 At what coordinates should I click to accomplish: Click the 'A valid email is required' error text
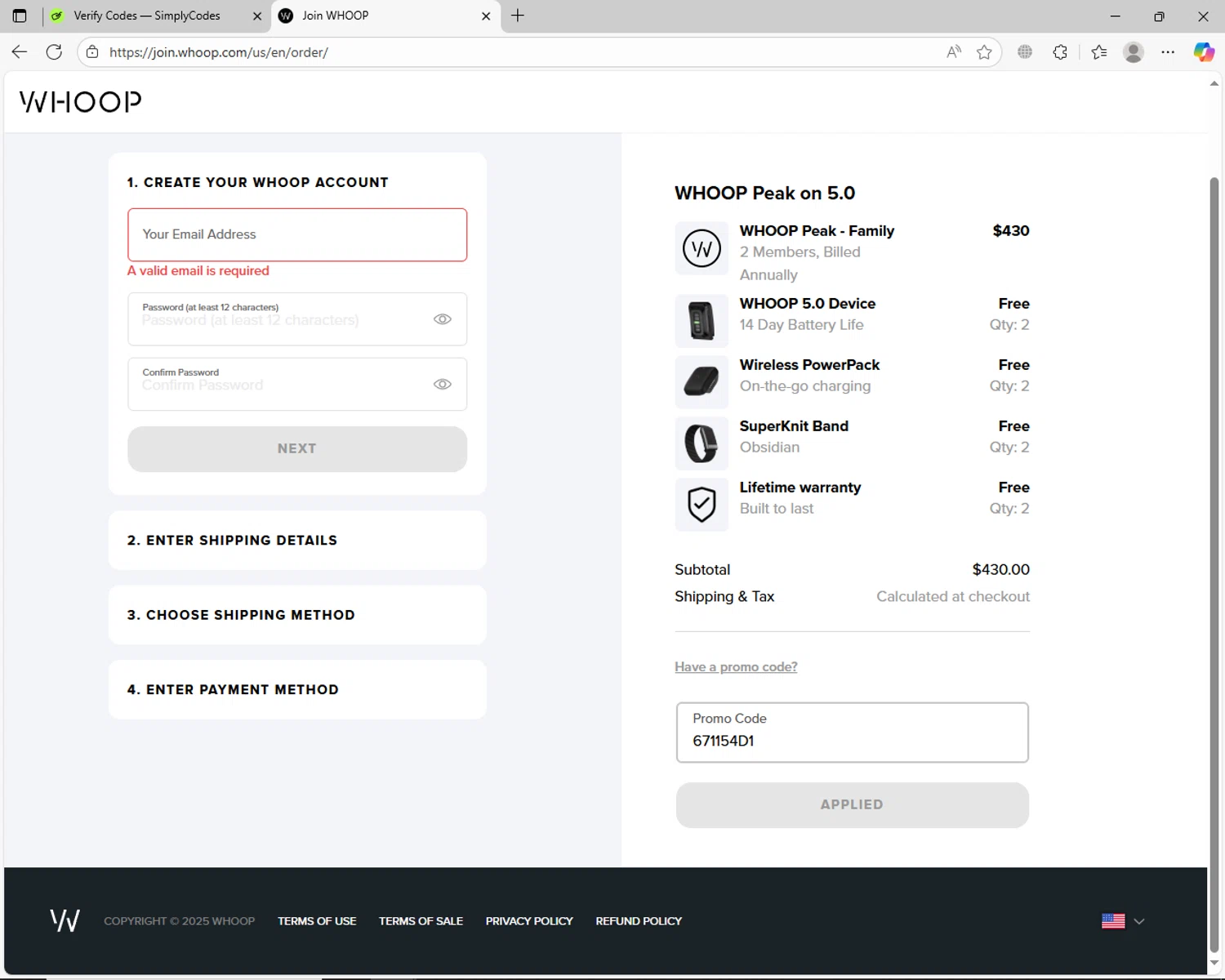(198, 271)
